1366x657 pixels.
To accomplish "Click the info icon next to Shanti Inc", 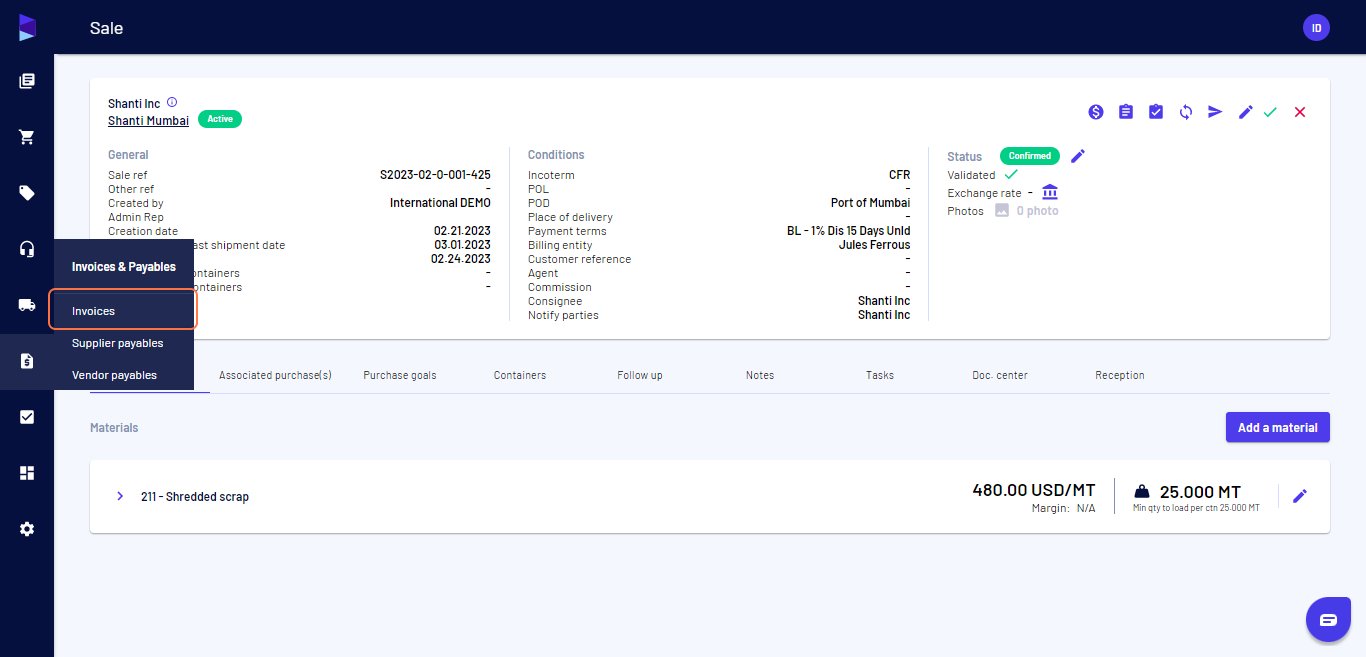I will [x=172, y=103].
